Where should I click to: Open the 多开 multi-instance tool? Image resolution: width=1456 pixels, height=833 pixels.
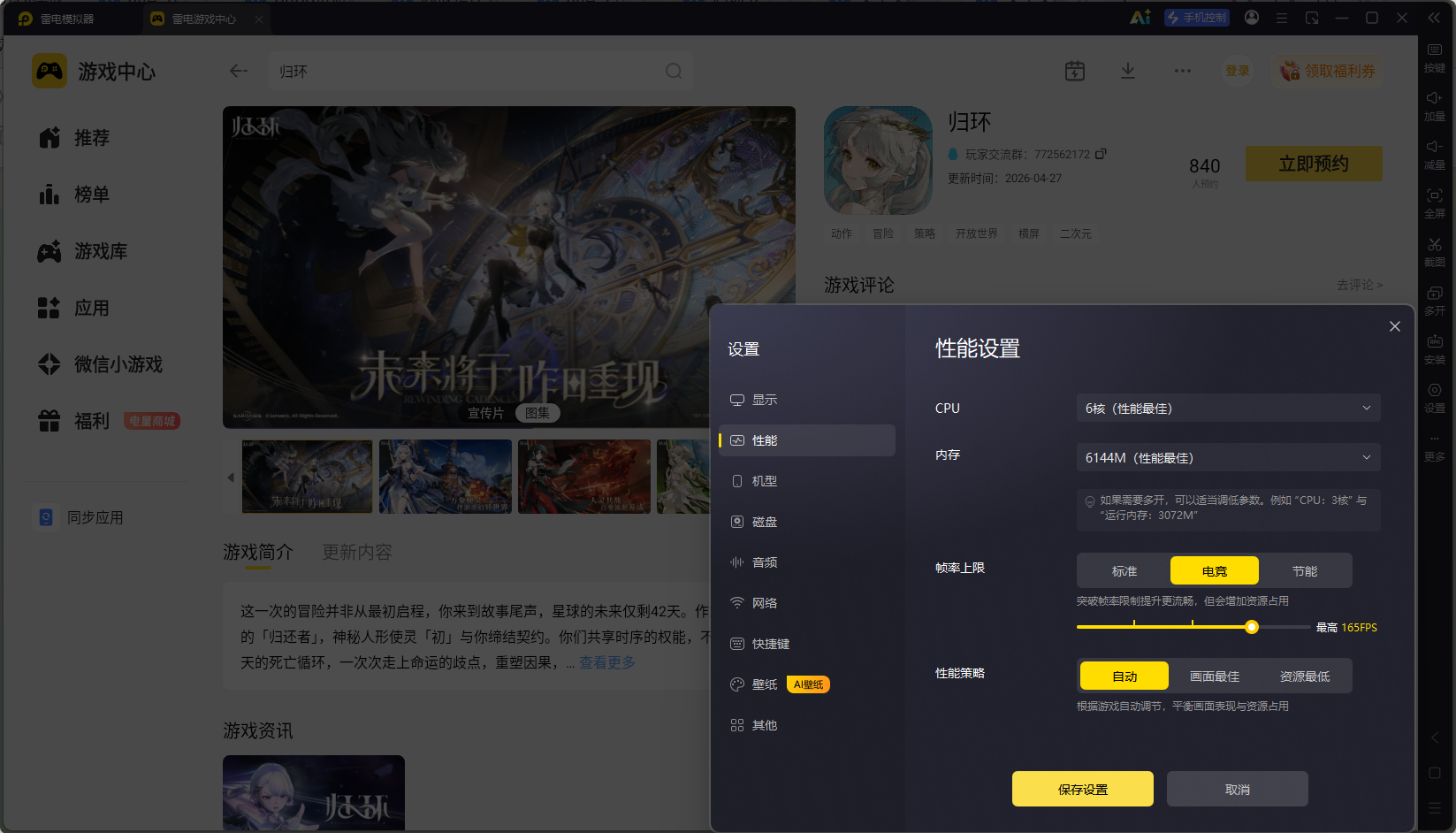(1434, 301)
